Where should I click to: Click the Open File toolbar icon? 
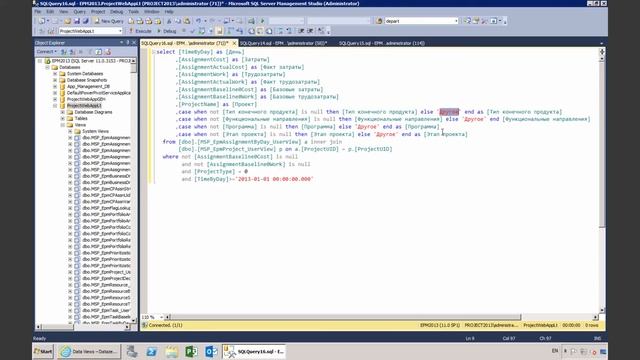click(x=67, y=21)
